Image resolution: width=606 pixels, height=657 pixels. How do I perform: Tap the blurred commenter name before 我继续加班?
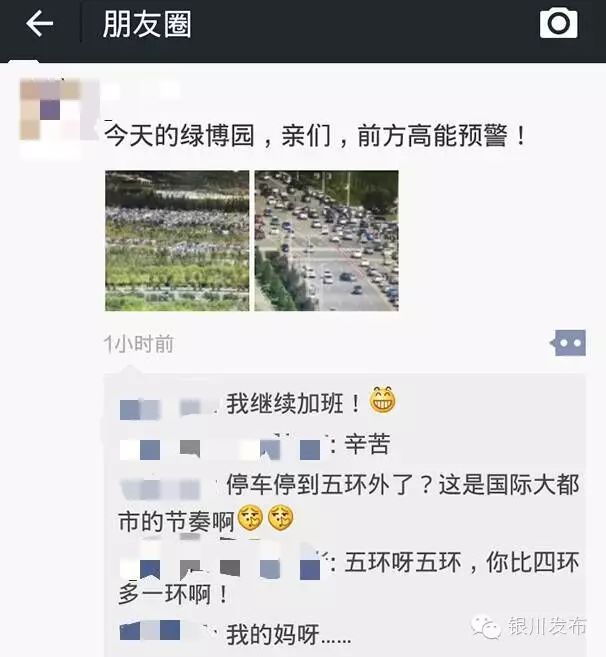point(168,409)
